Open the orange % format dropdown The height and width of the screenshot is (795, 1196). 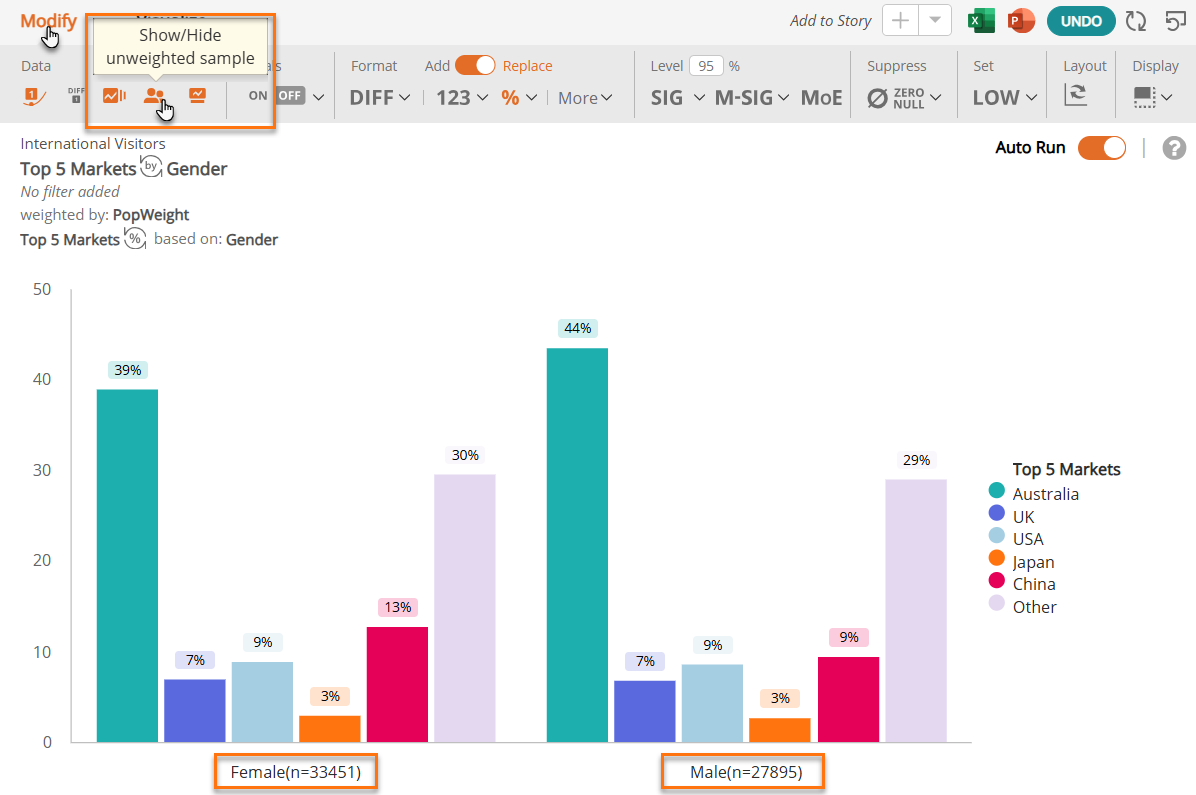[x=519, y=98]
